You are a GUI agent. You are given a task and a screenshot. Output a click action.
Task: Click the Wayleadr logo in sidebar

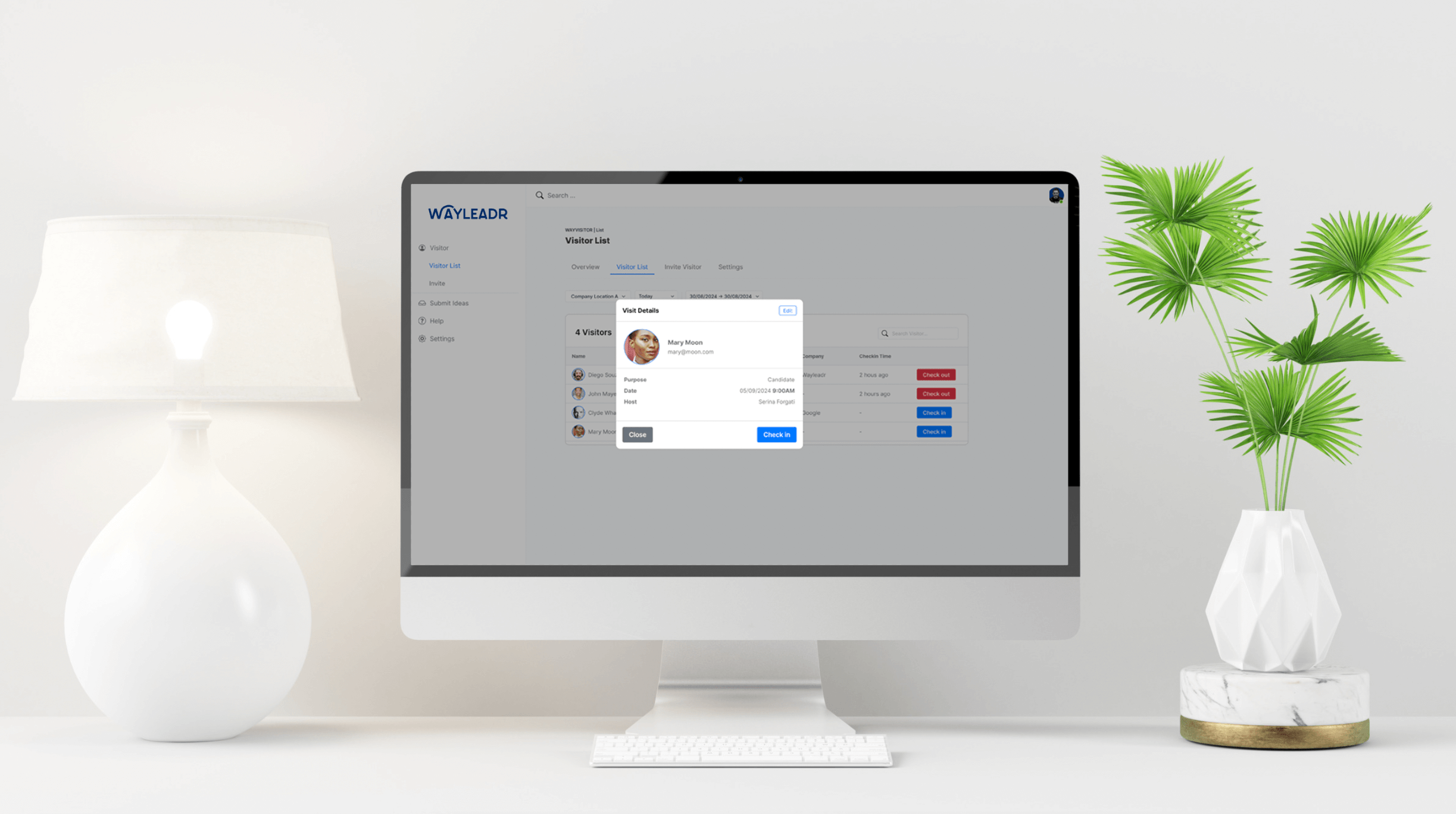coord(467,212)
